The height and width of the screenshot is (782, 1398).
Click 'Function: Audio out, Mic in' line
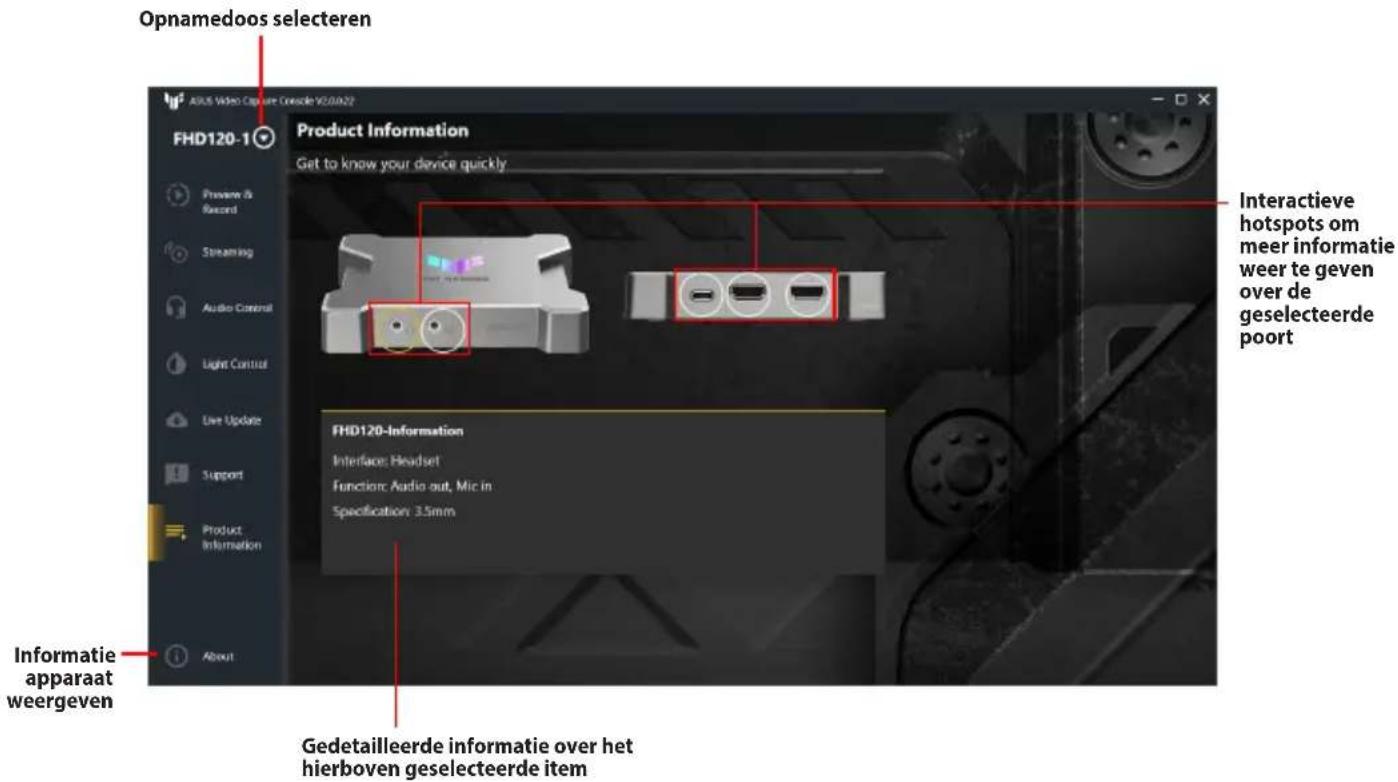click(412, 486)
